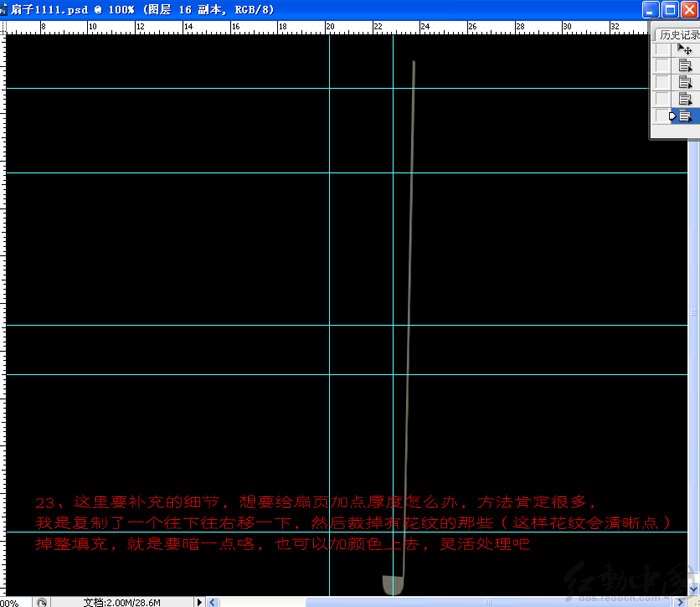Open status bar info options arrow
The image size is (700, 607).
200,602
